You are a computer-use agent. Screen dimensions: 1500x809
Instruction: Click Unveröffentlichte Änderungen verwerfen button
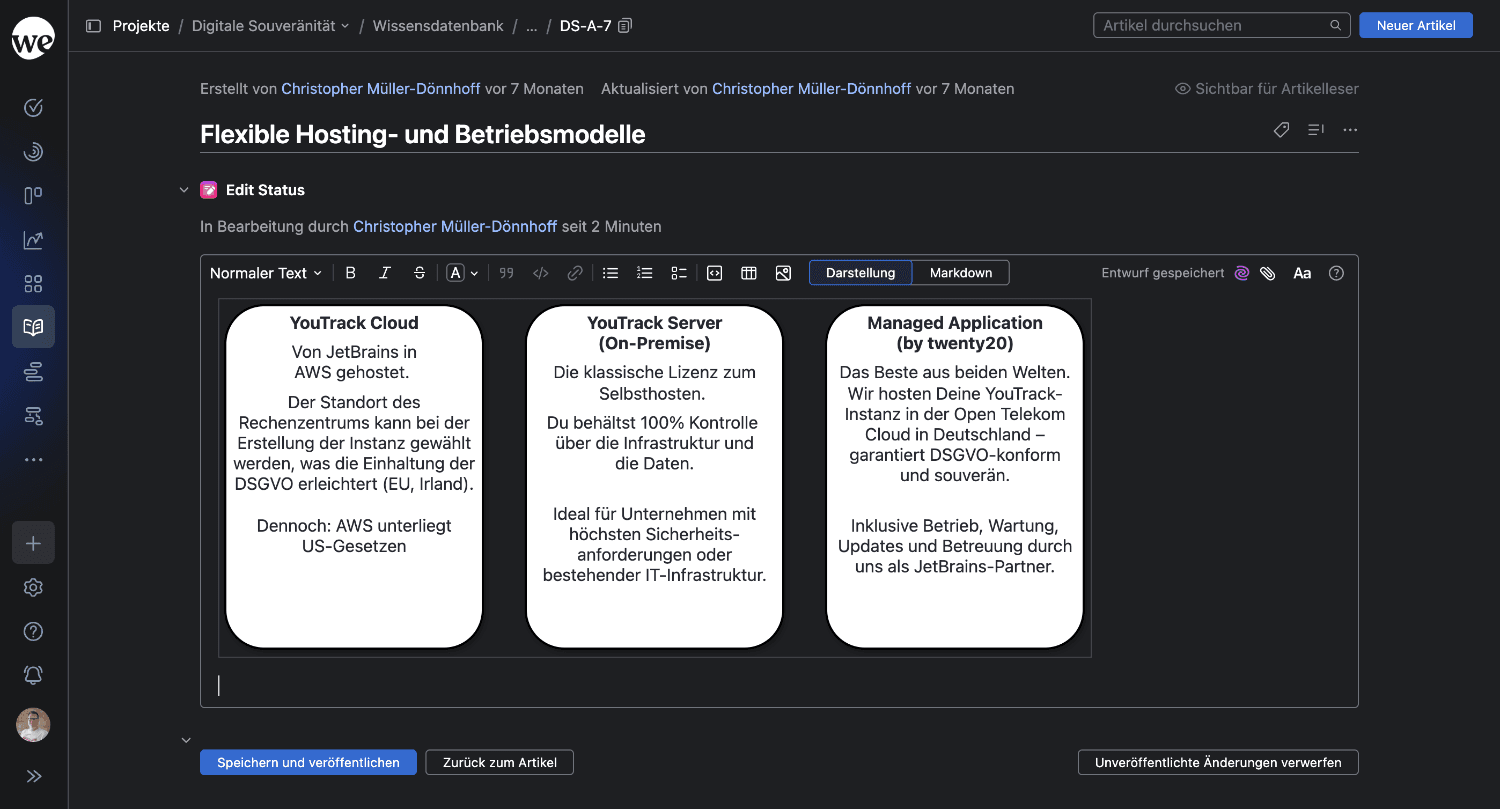[x=1218, y=762]
